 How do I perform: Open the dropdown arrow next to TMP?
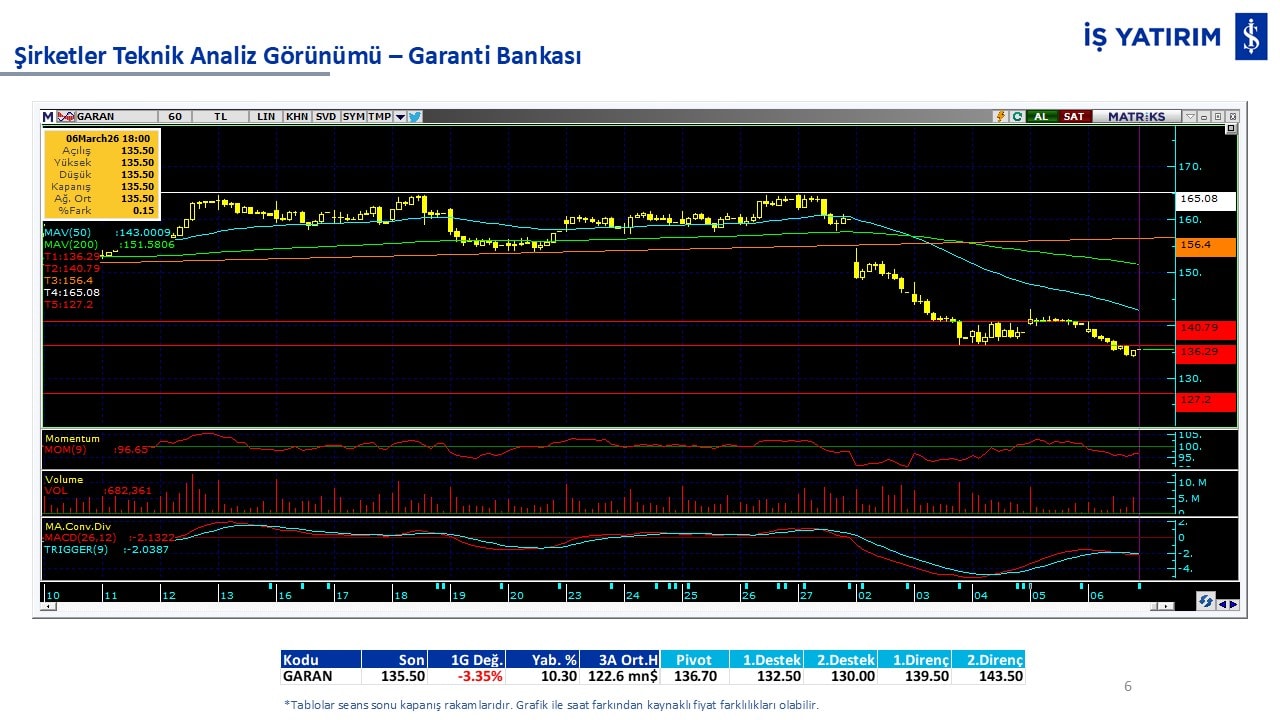400,117
